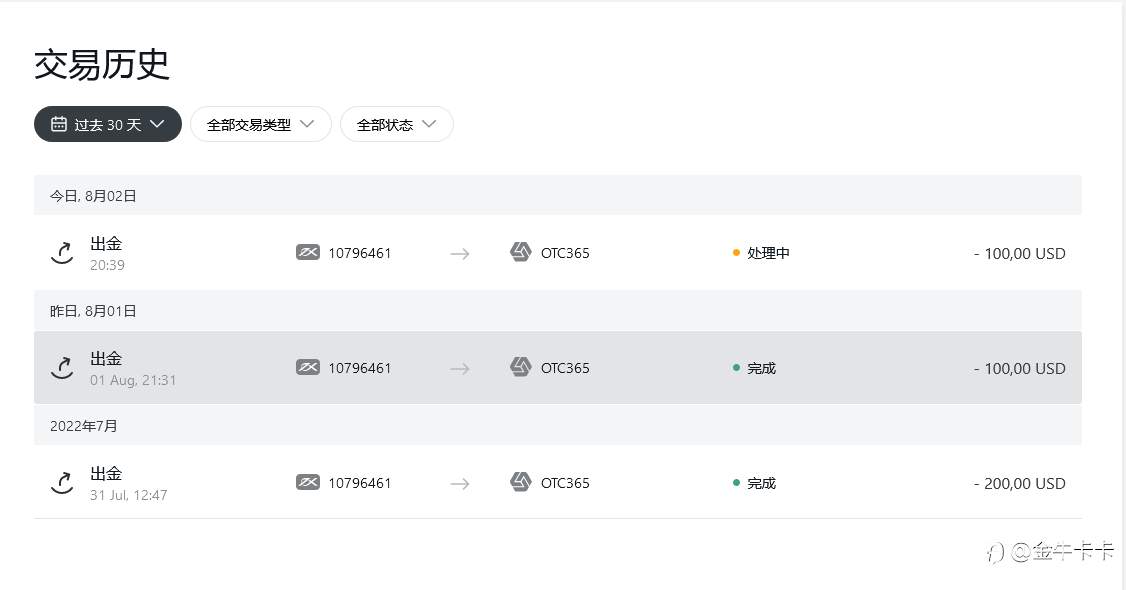Click the 交易历史 page title
The width and height of the screenshot is (1126, 590).
(102, 65)
